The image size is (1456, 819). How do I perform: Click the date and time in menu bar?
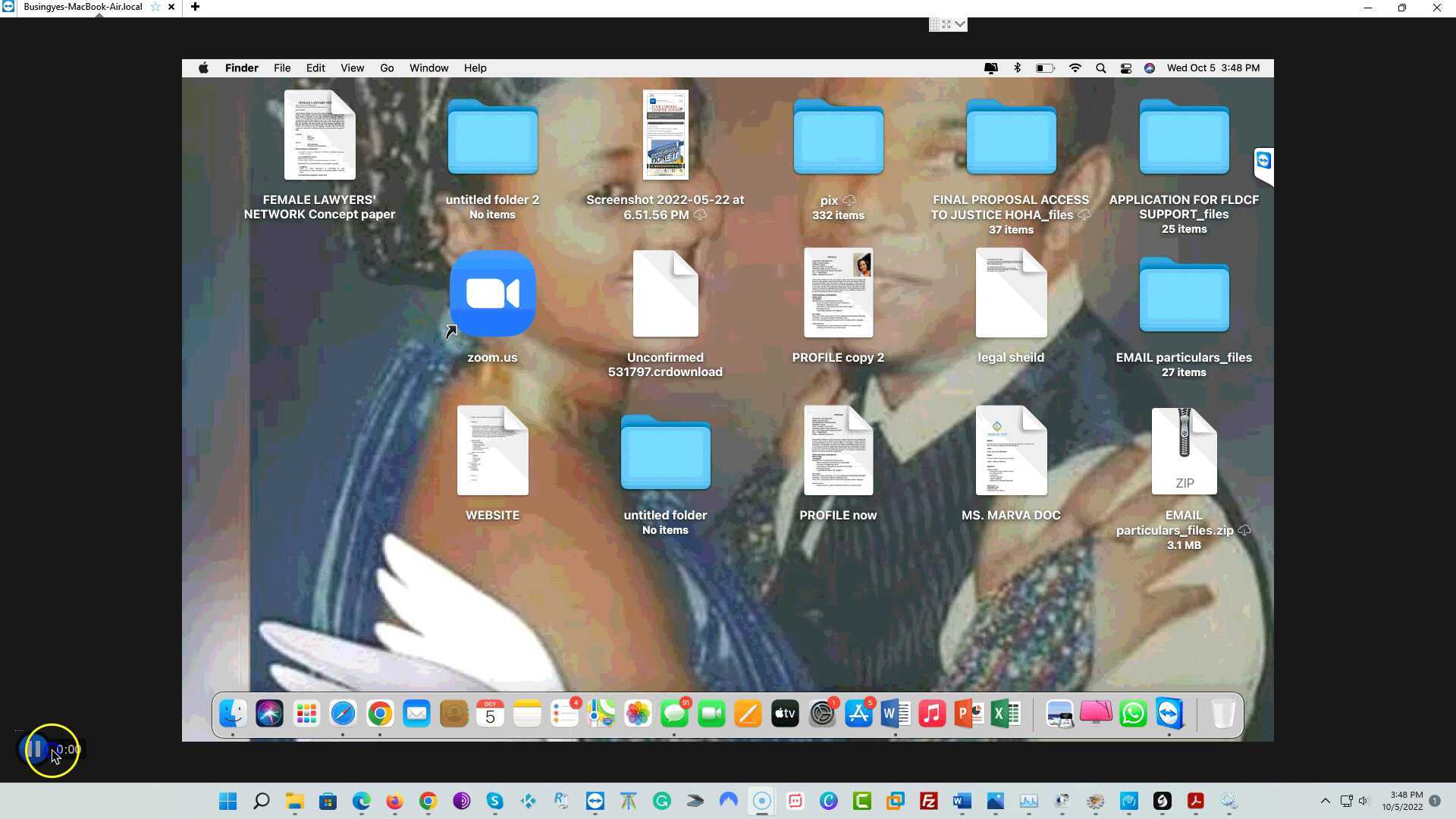coord(1213,68)
